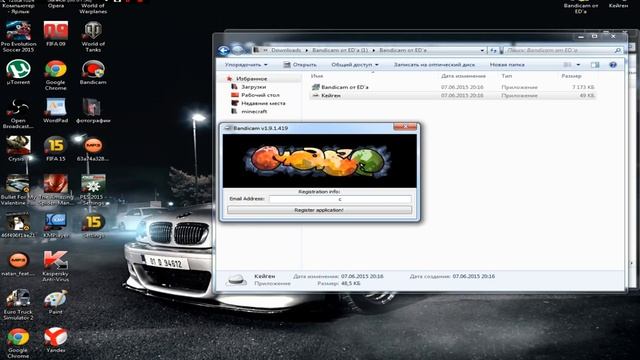Select the Open Broadcast desktop icon
This screenshot has height=360, width=640.
point(18,113)
